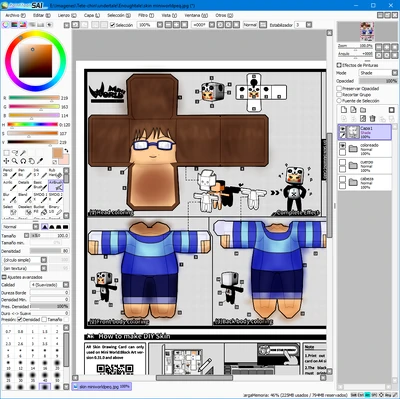Open the Editar menu

point(42,15)
